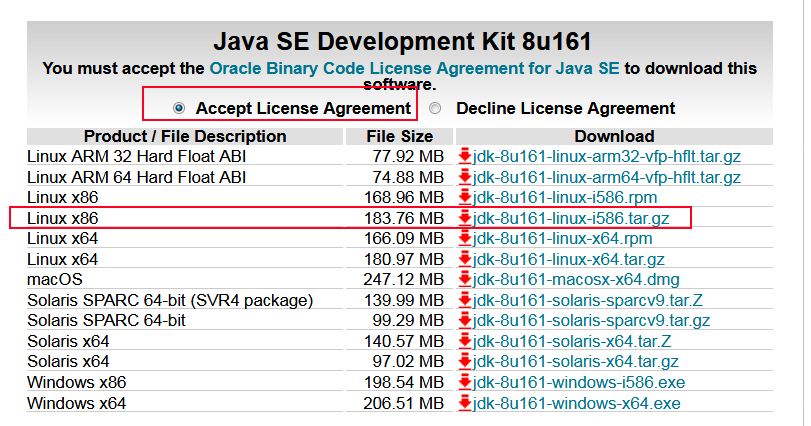Click download icon beside jdk-8u161-macosx-x64.dmg

click(x=464, y=280)
